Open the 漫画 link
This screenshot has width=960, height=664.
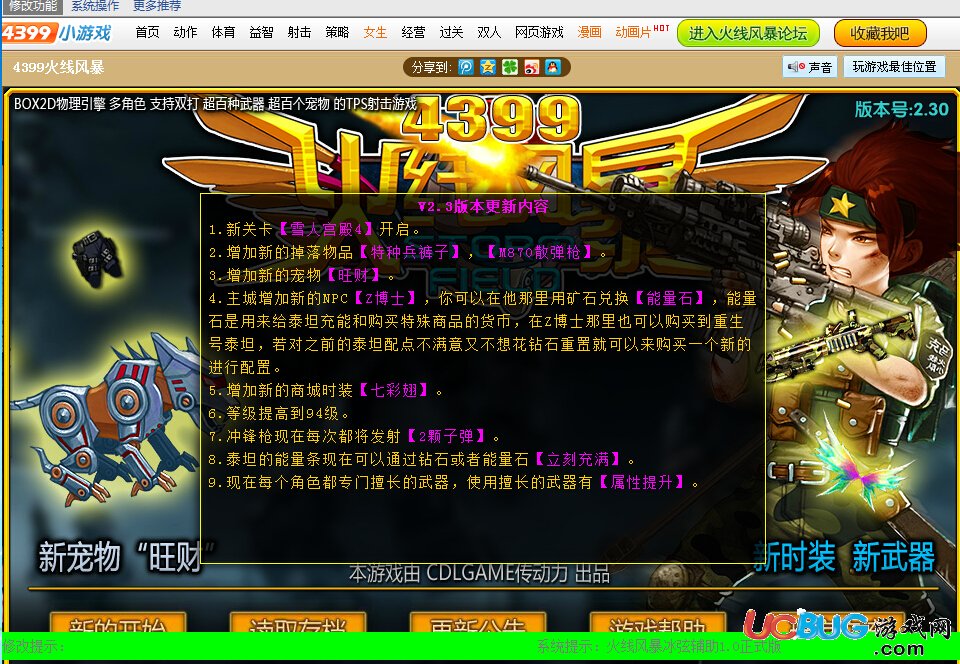coord(590,32)
